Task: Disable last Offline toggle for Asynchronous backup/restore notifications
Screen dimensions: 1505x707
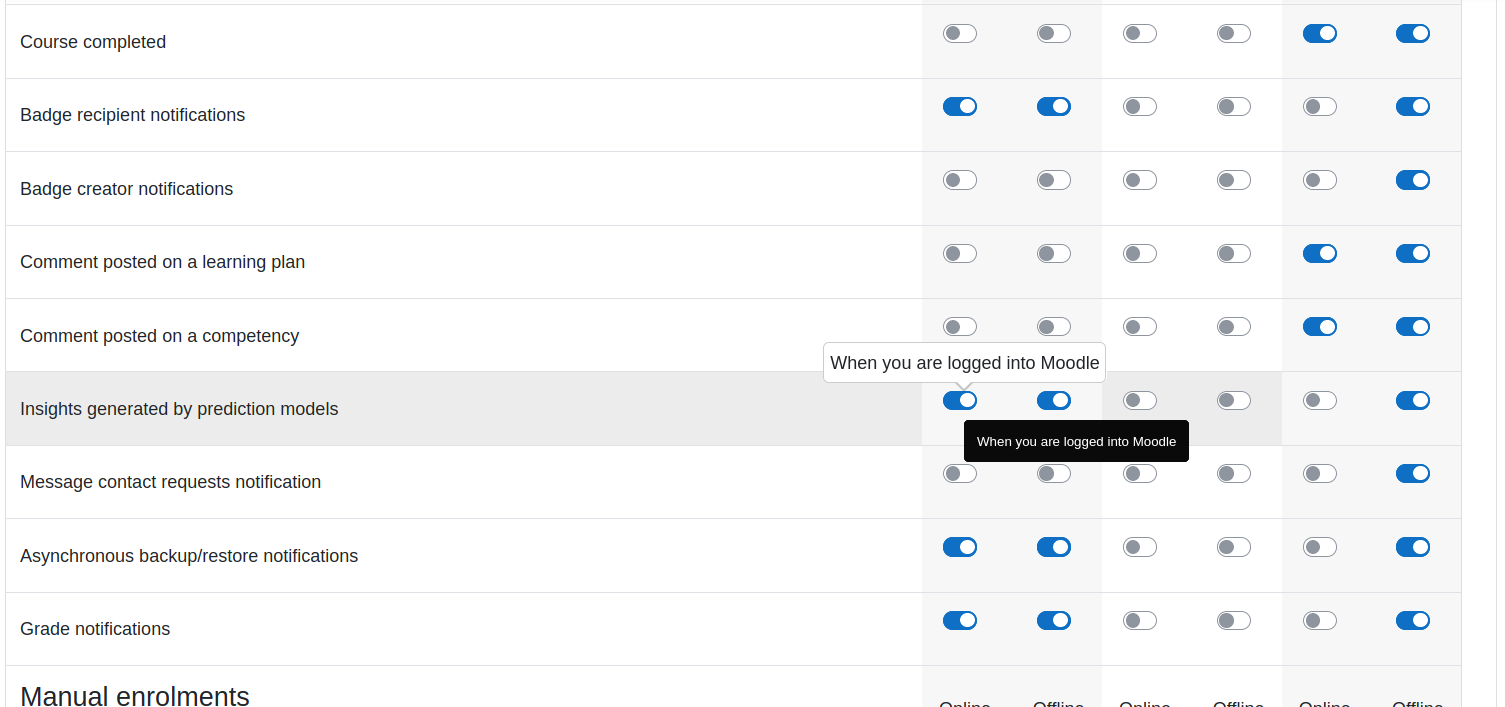Action: (x=1413, y=547)
